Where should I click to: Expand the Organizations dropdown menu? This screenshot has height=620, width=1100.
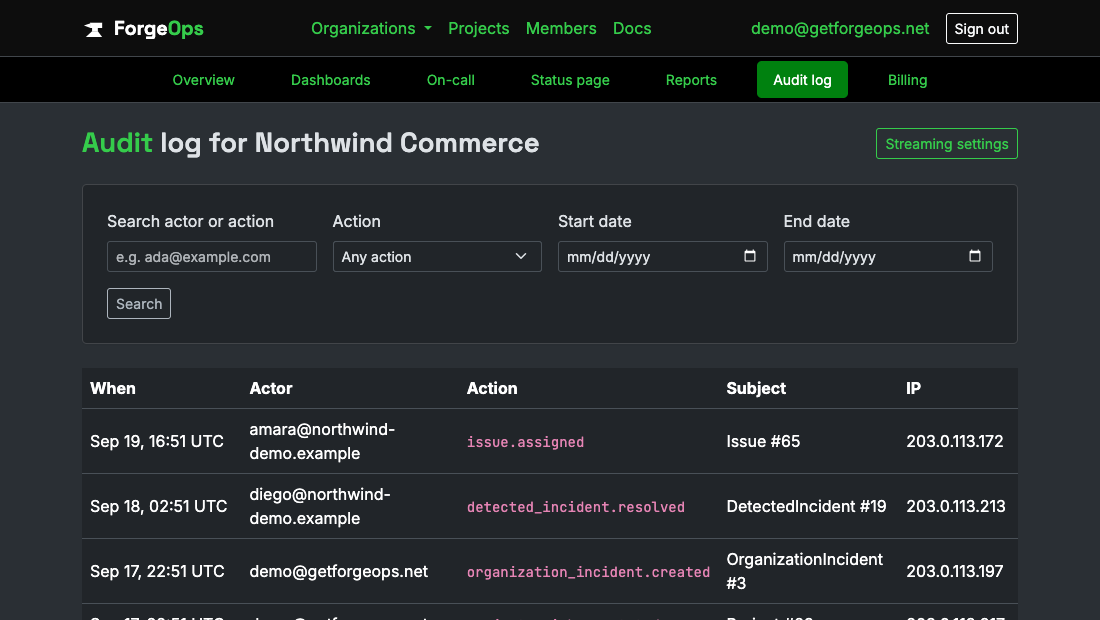371,29
